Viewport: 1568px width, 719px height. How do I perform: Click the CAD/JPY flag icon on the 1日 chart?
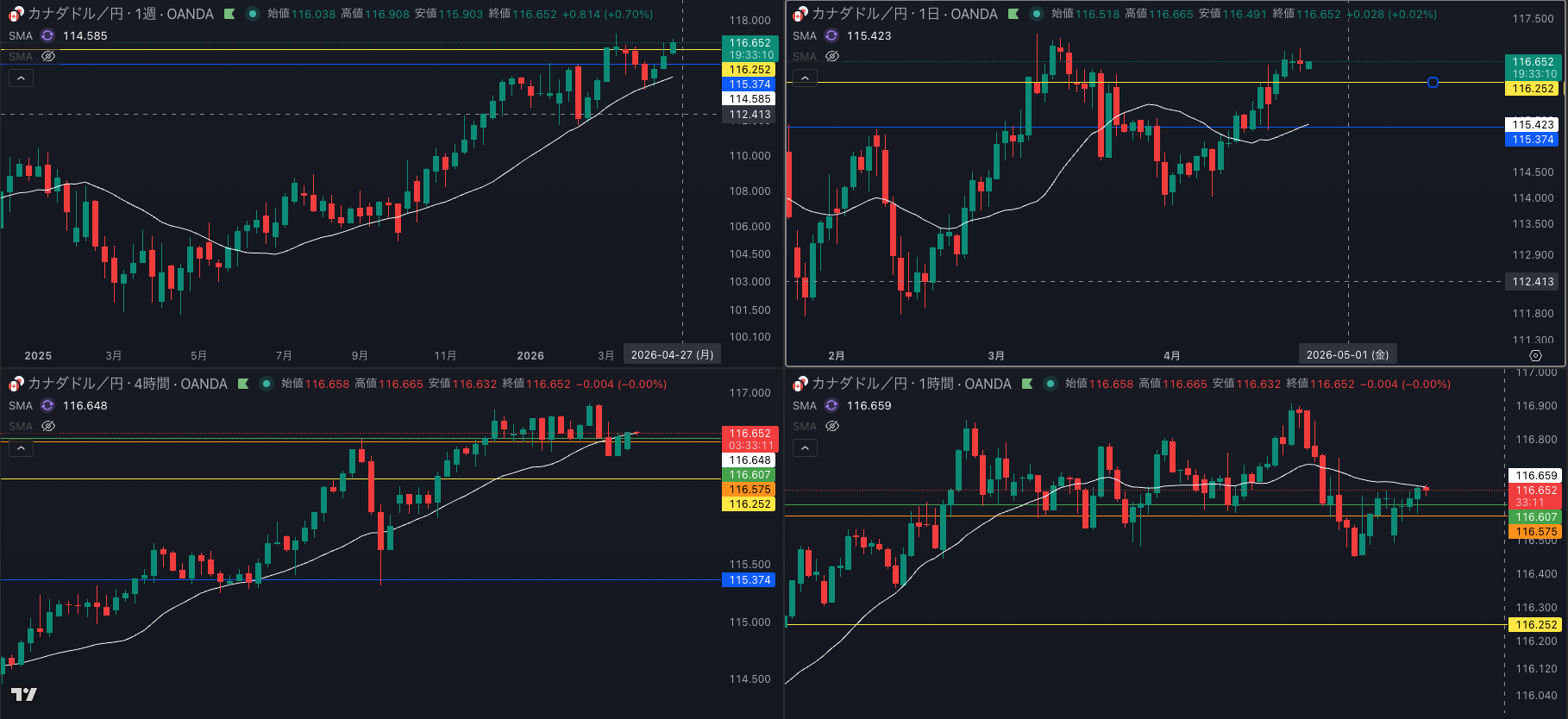pyautogui.click(x=800, y=14)
